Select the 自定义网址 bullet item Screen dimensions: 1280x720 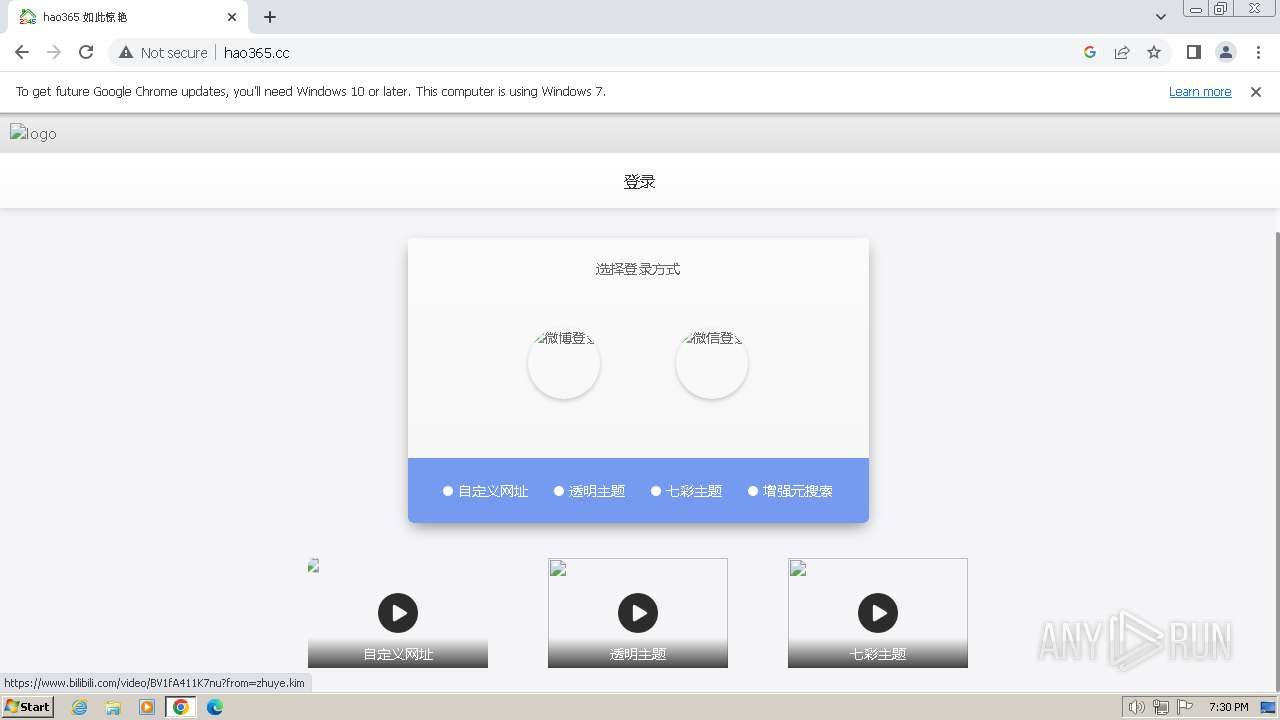tap(486, 491)
